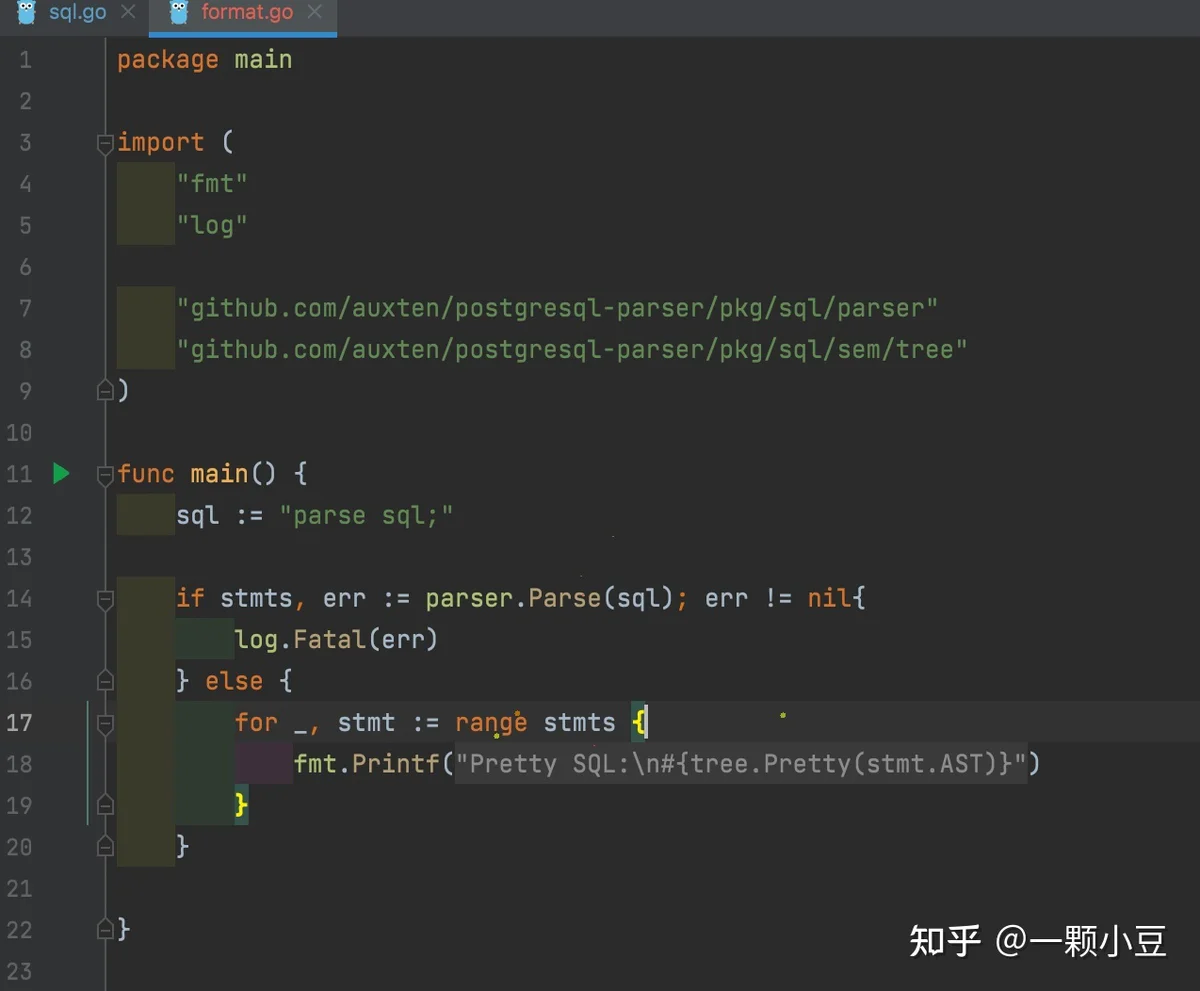The image size is (1200, 991).
Task: Collapse the for loop fold marker on line 17
Action: pos(105,723)
